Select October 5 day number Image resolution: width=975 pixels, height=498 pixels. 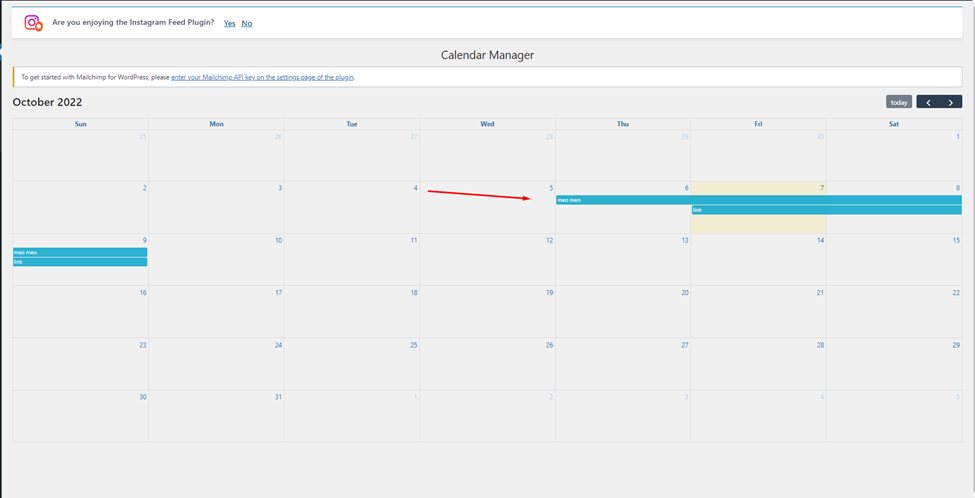(551, 188)
